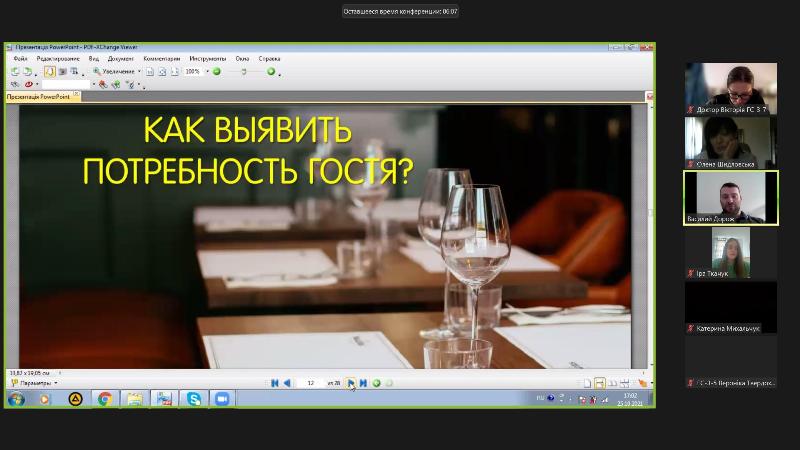Click the RU language indicator in tray

click(540, 398)
